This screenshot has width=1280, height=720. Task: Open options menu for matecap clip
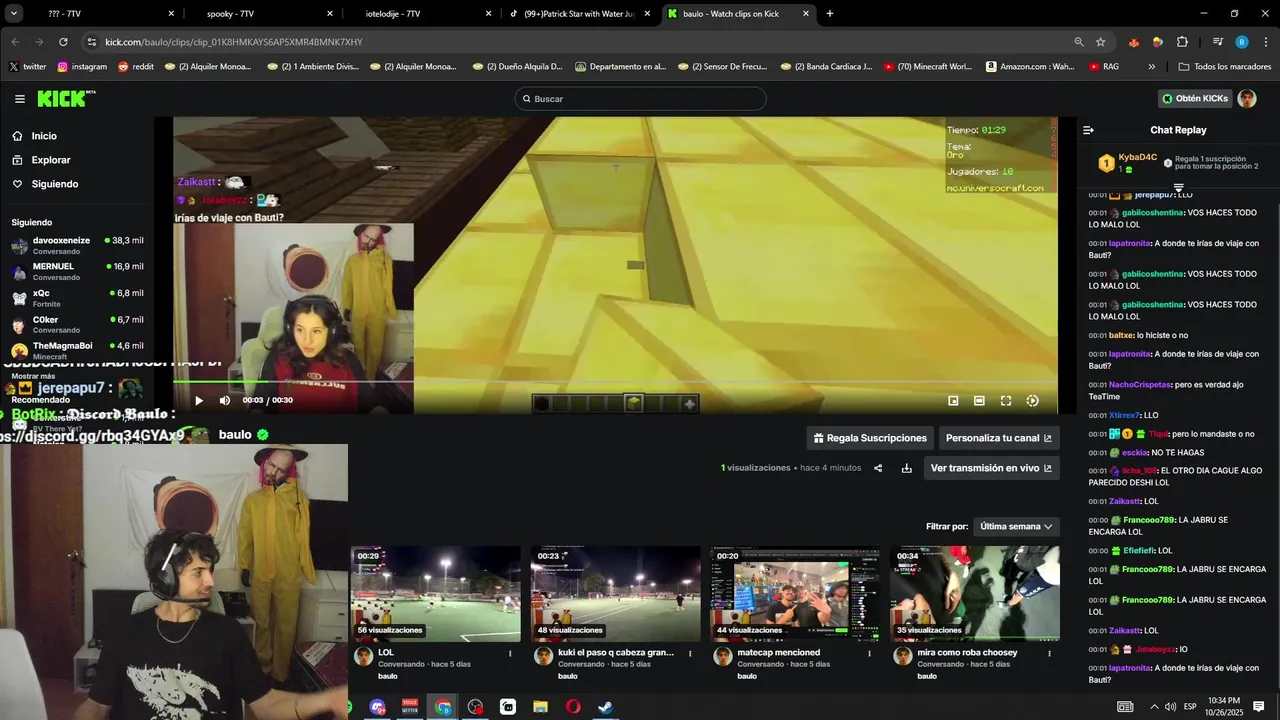[869, 653]
